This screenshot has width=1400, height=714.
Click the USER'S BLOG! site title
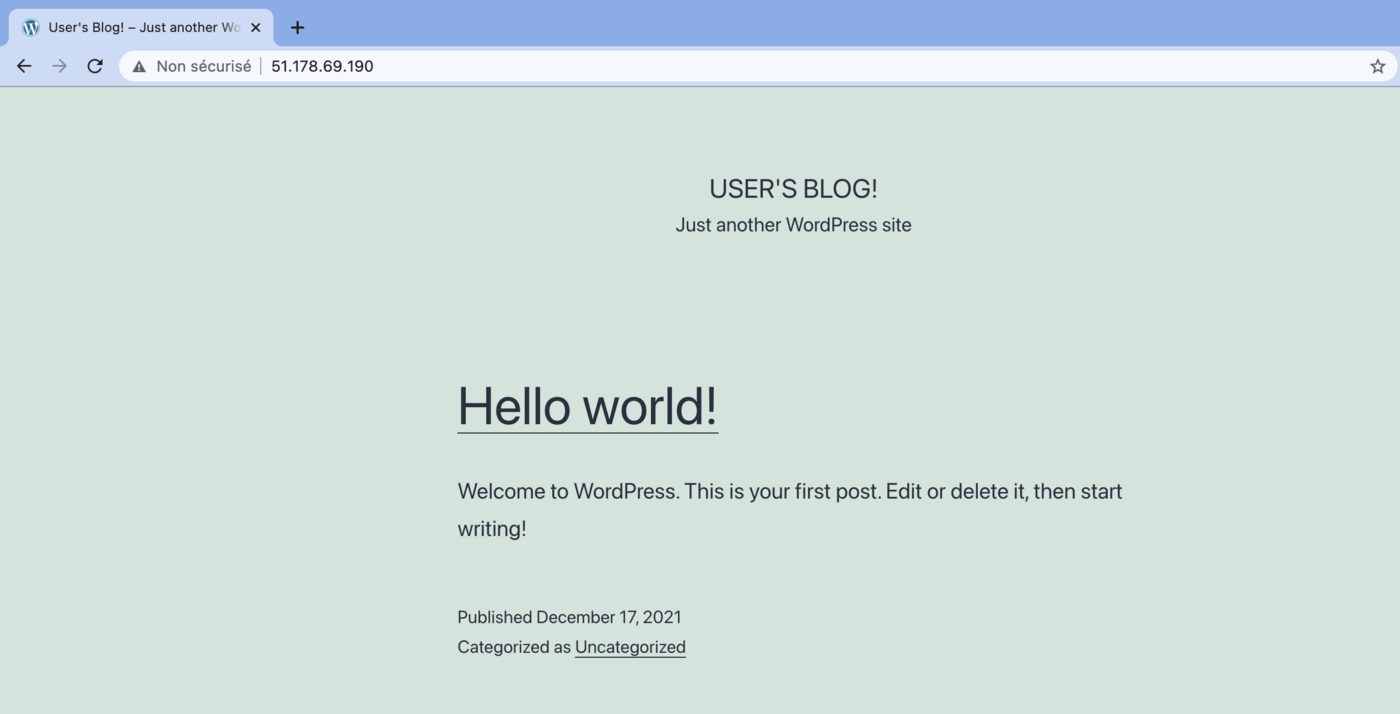pos(793,188)
